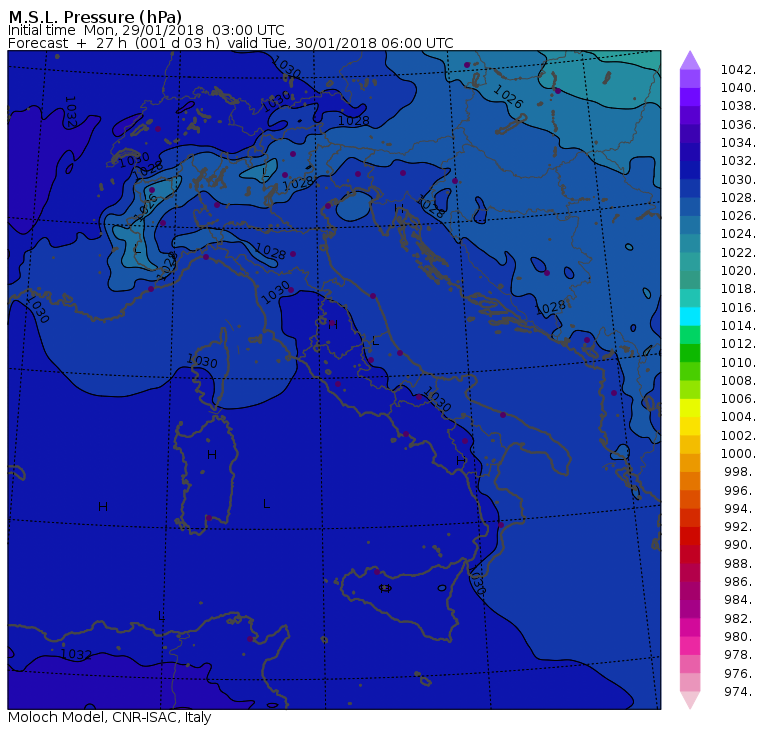The height and width of the screenshot is (731, 760).
Task: Pick the legend color band between 1014 and 1016
Action: point(690,317)
